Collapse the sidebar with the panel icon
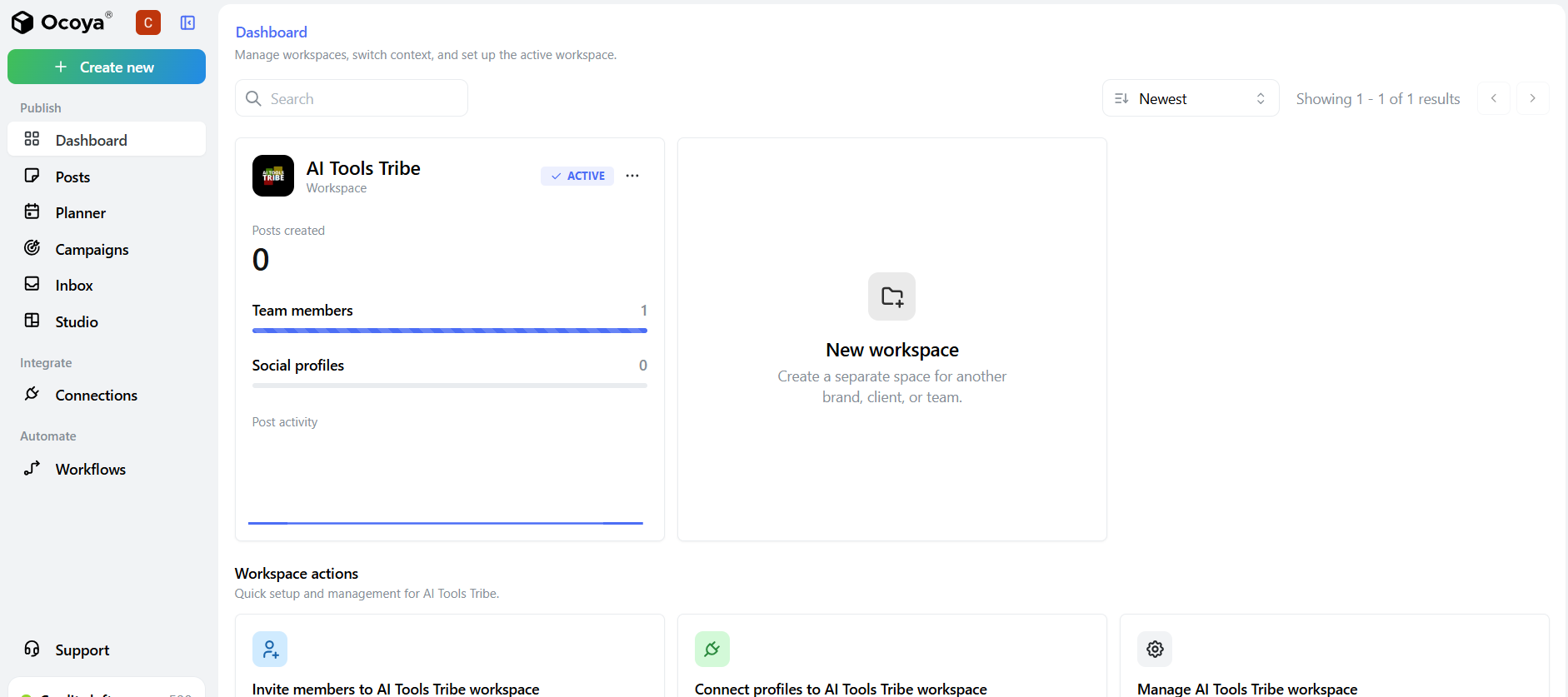The image size is (1568, 697). click(x=187, y=22)
